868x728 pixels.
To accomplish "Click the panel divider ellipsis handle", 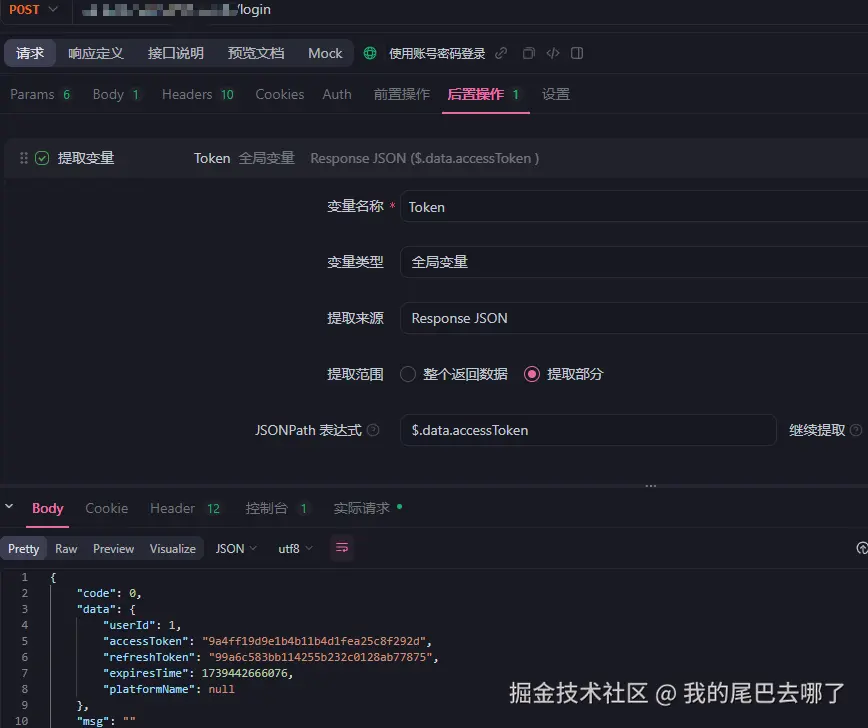I will click(x=651, y=486).
